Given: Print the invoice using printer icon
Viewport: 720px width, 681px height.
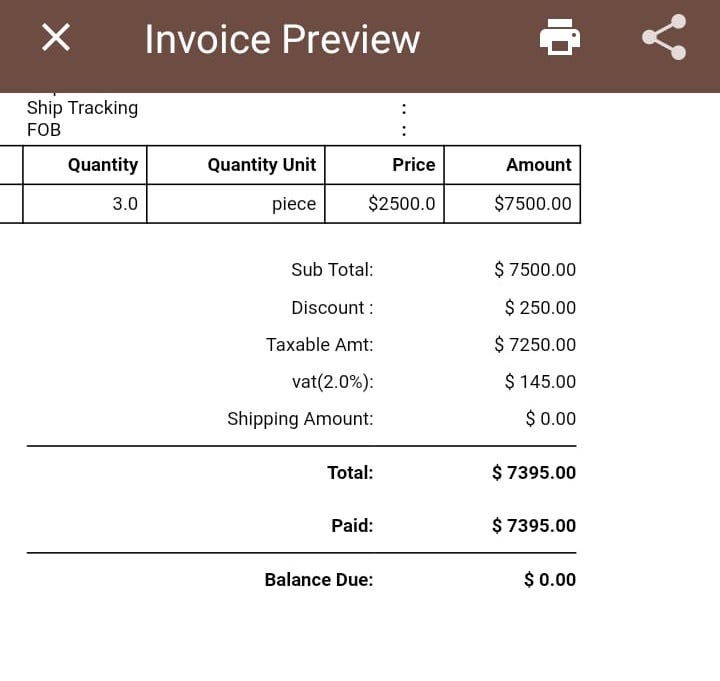Looking at the screenshot, I should click(559, 37).
